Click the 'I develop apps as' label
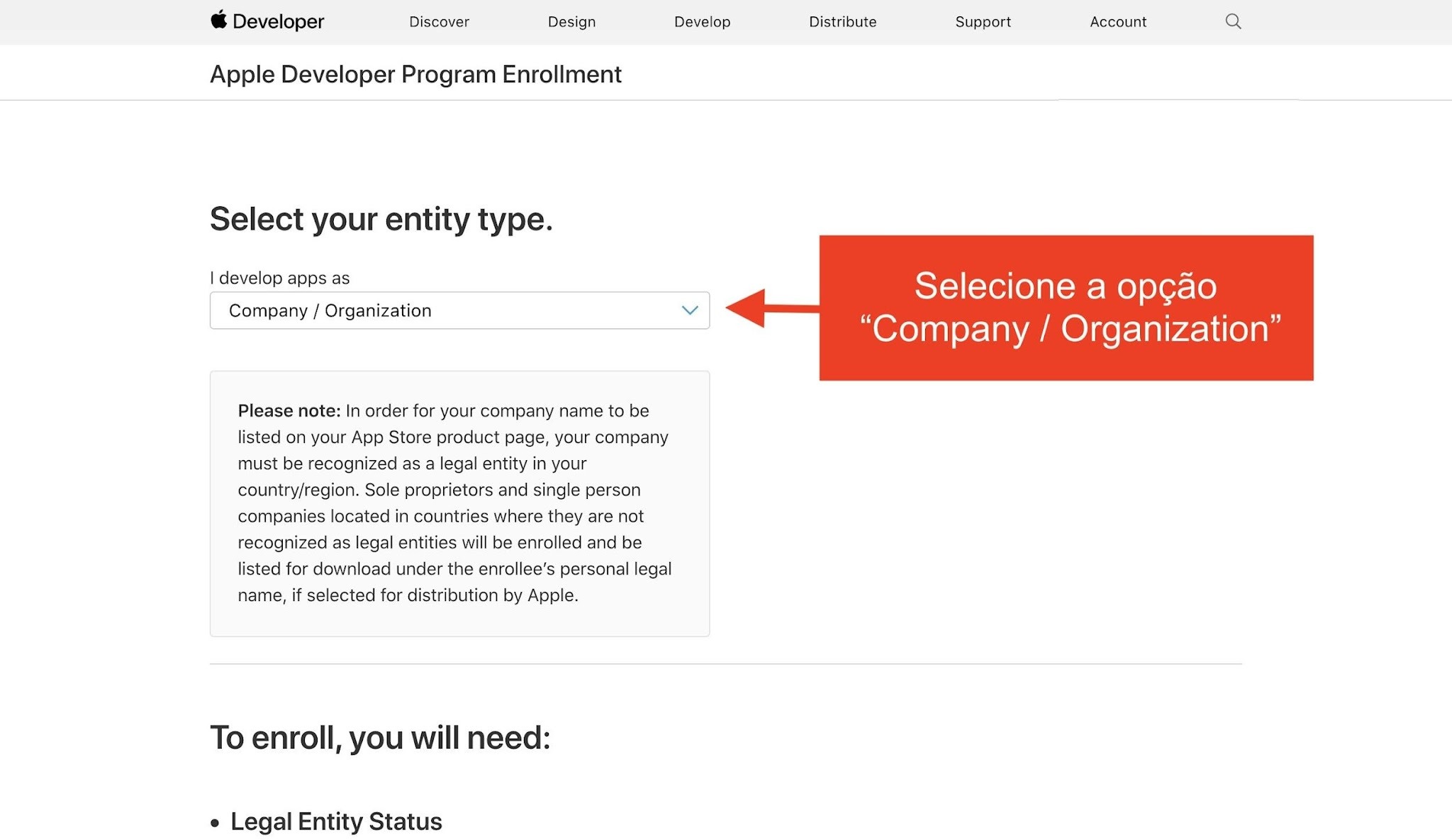Screen dimensions: 1452x840 279,278
